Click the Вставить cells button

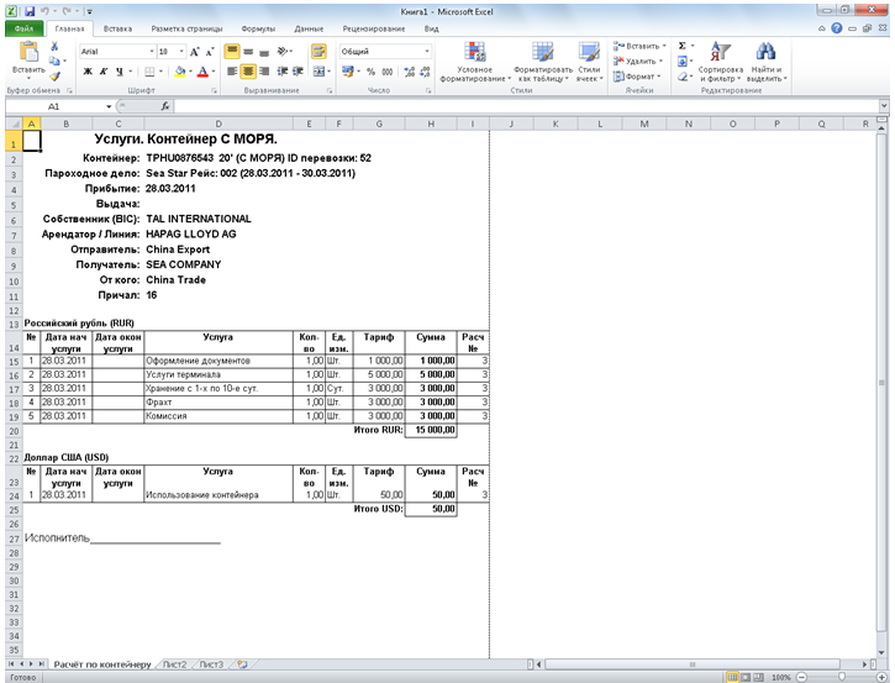(639, 46)
